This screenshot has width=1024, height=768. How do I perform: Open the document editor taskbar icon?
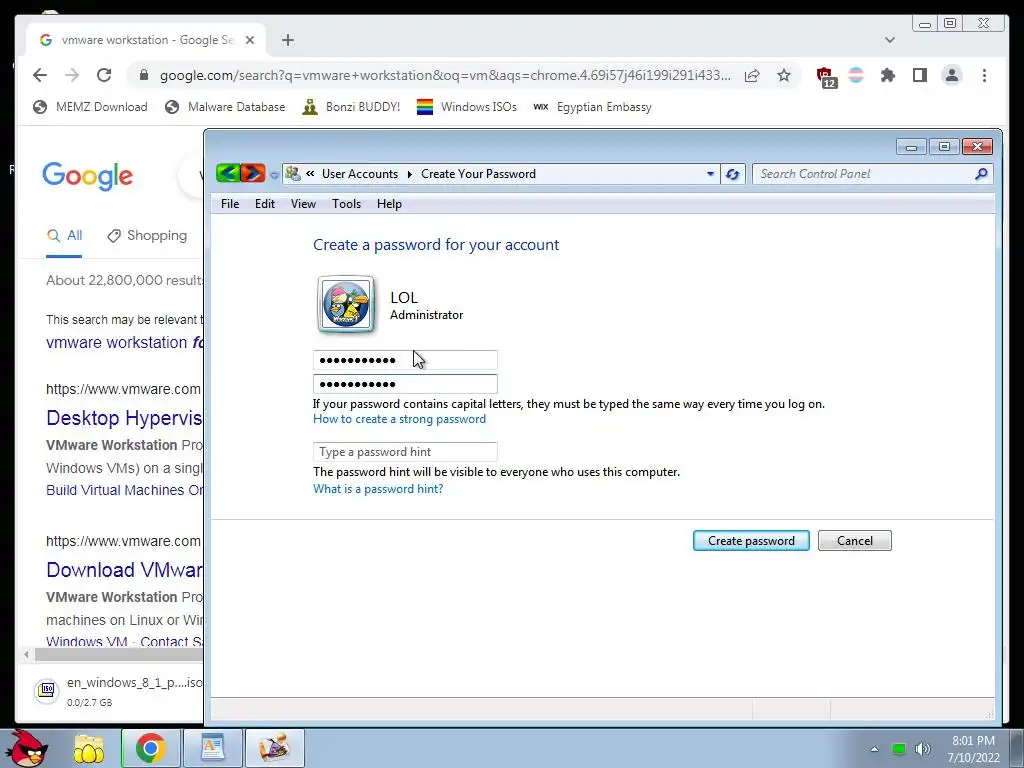[212, 748]
